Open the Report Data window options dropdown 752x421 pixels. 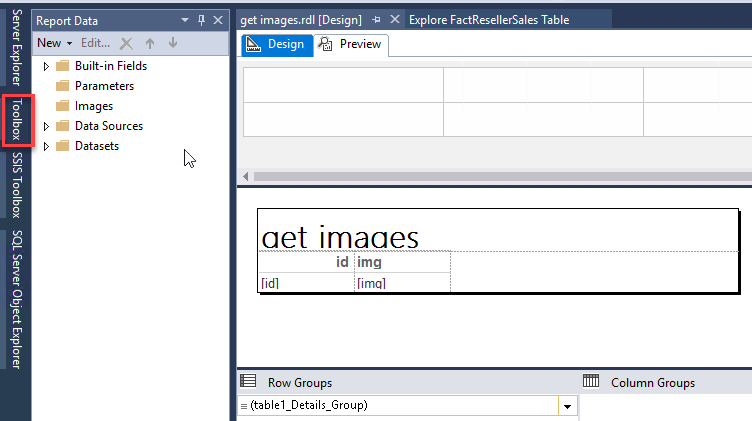tap(184, 20)
